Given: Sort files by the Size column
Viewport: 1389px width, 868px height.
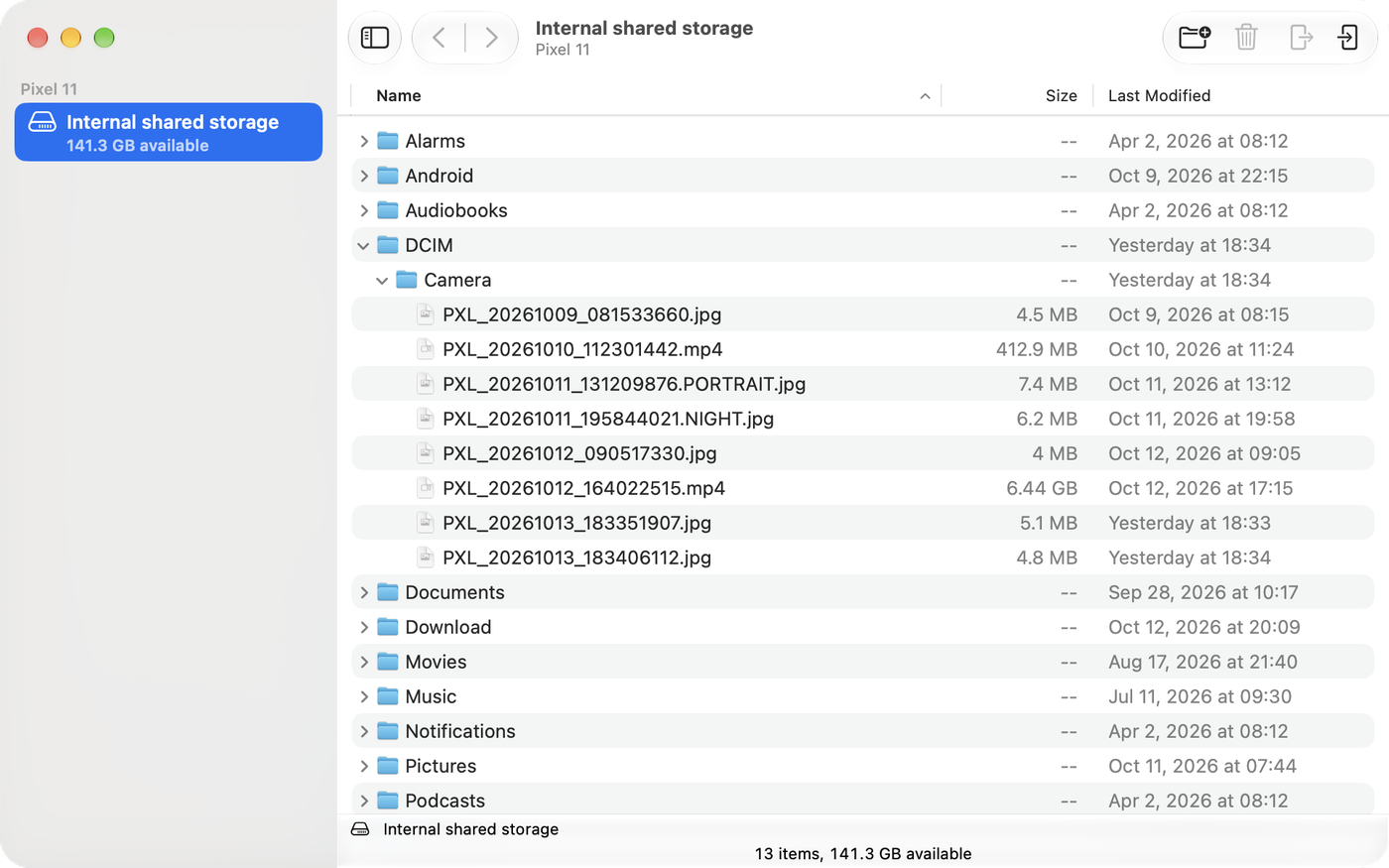Looking at the screenshot, I should click(x=1061, y=95).
